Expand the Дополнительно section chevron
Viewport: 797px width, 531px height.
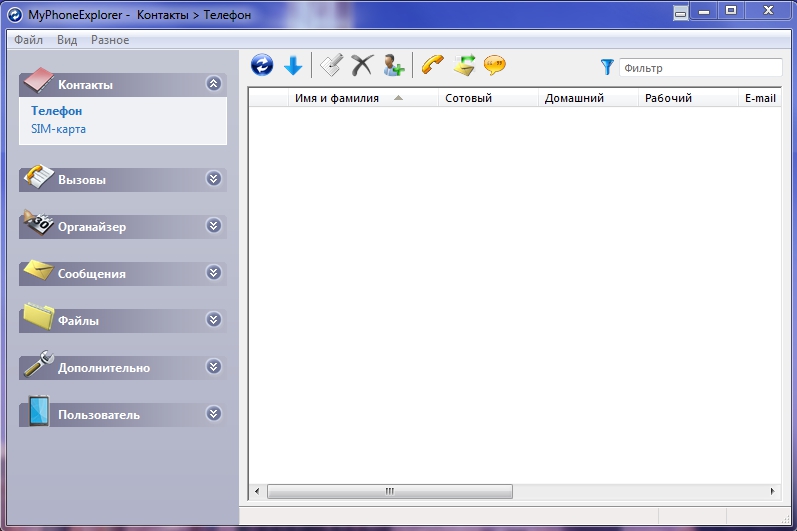click(x=213, y=366)
